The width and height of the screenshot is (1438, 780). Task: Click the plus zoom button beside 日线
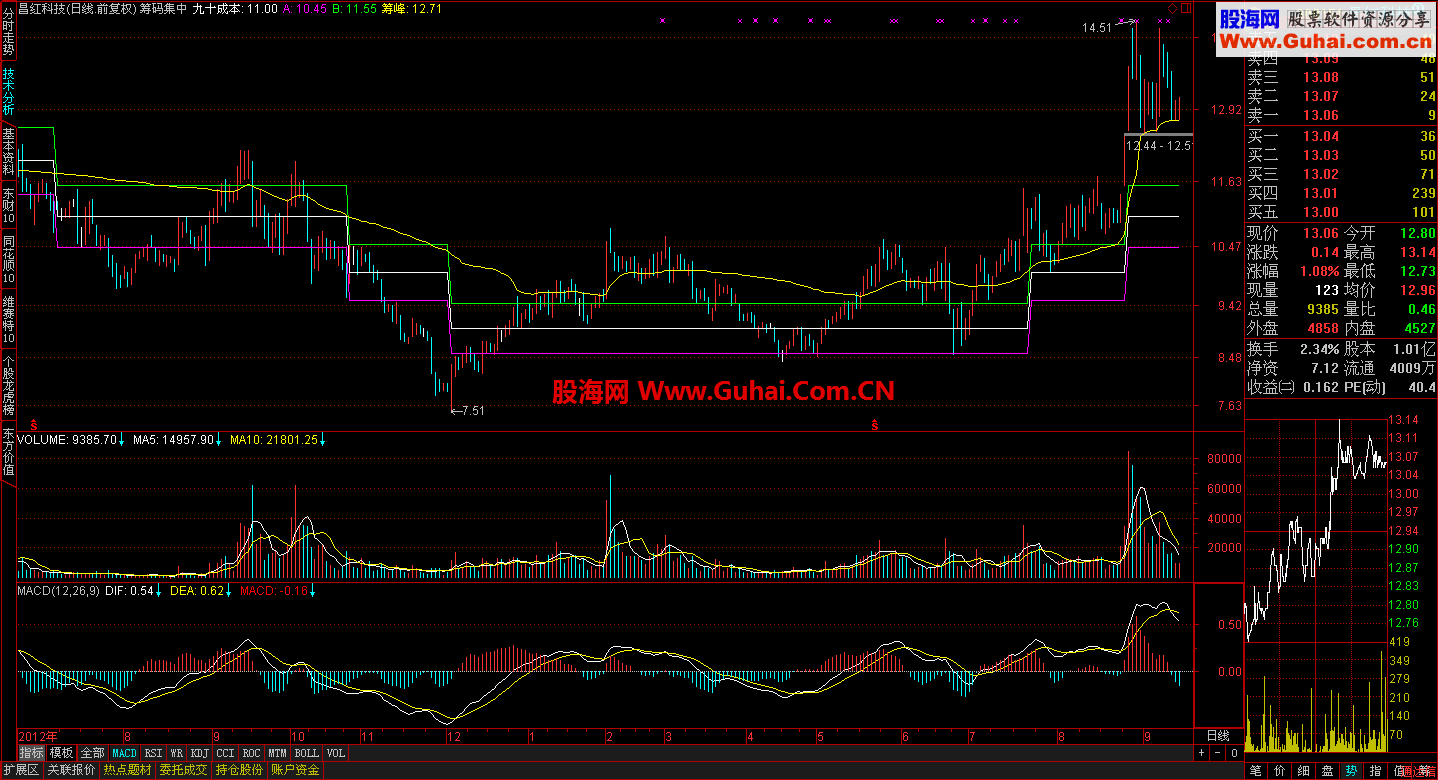1203,753
